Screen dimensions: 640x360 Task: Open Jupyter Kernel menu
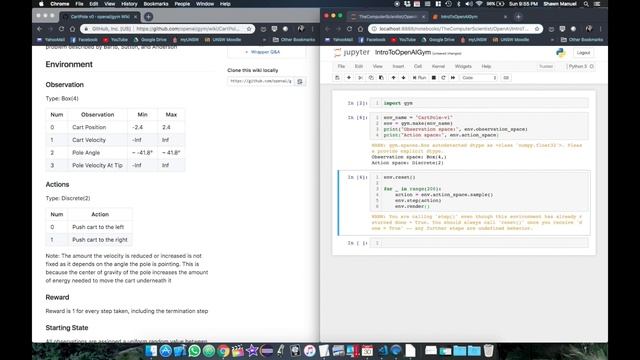point(438,66)
